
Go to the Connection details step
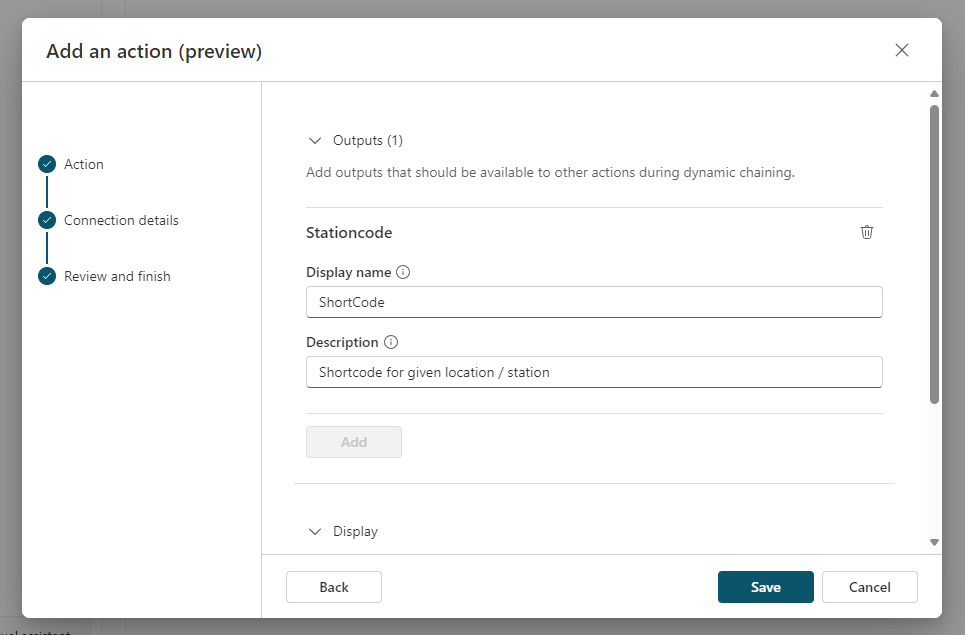[121, 220]
